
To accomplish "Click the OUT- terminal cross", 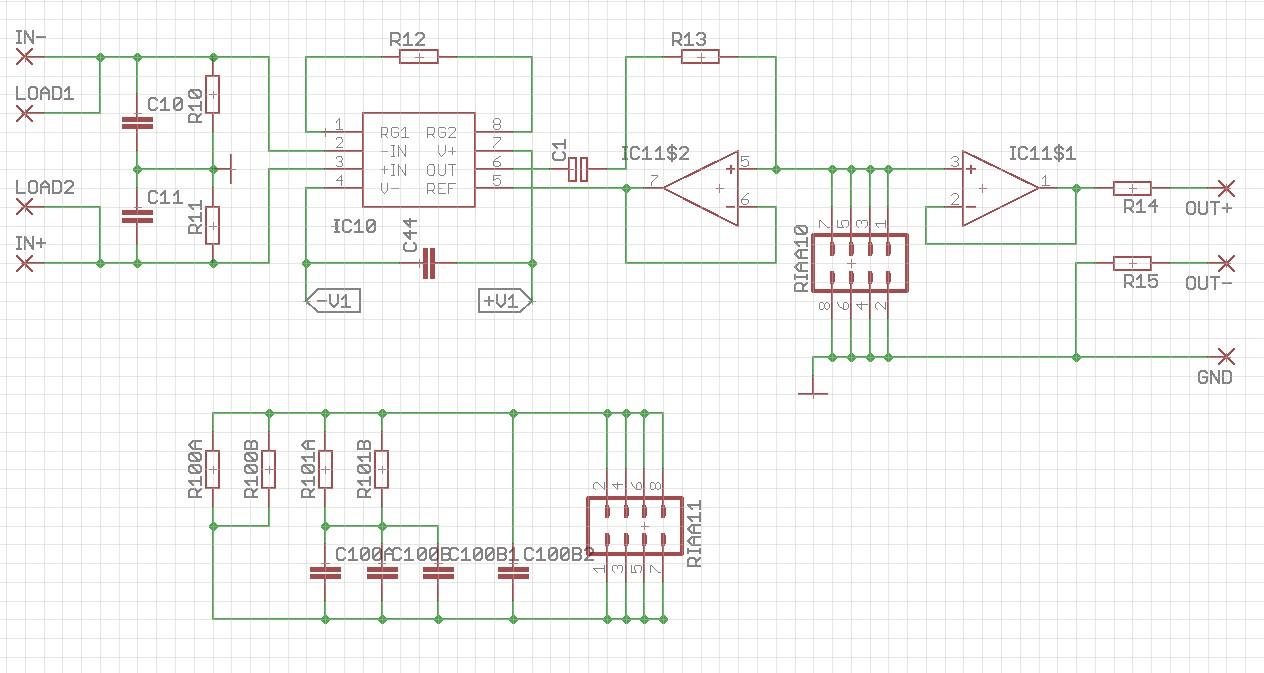I will (x=1227, y=263).
